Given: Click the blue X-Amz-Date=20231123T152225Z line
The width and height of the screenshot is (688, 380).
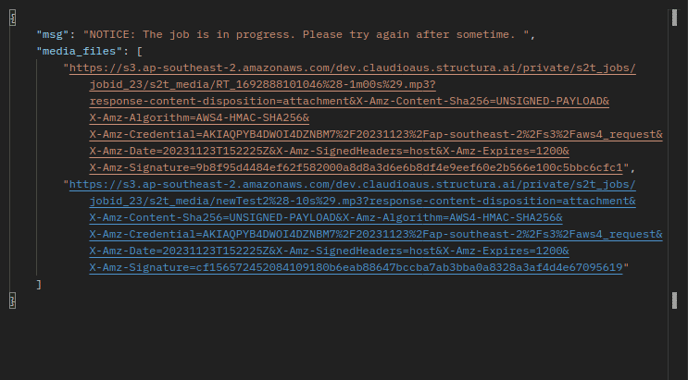Looking at the screenshot, I should tap(329, 251).
